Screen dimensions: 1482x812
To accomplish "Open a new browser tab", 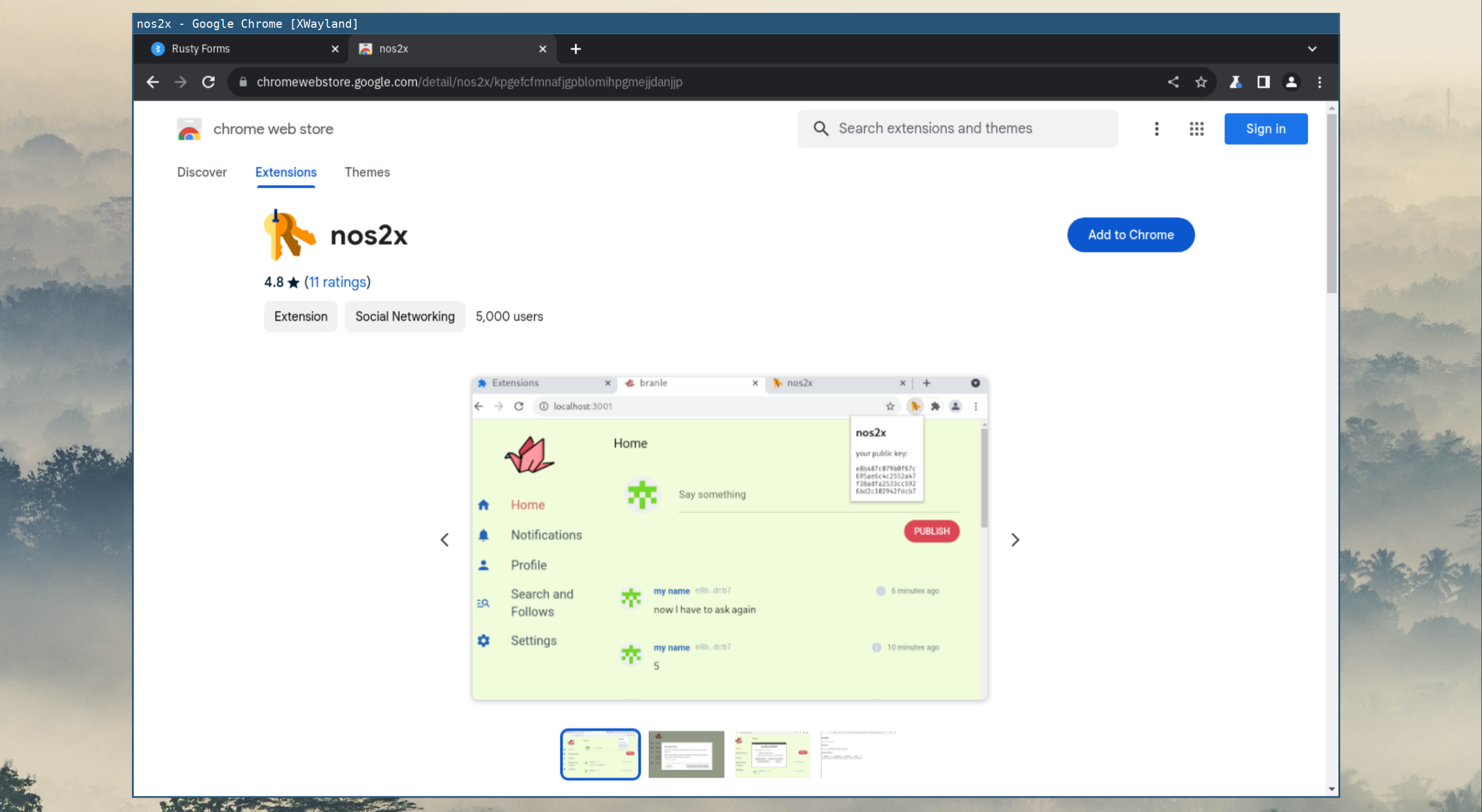I will pyautogui.click(x=575, y=49).
